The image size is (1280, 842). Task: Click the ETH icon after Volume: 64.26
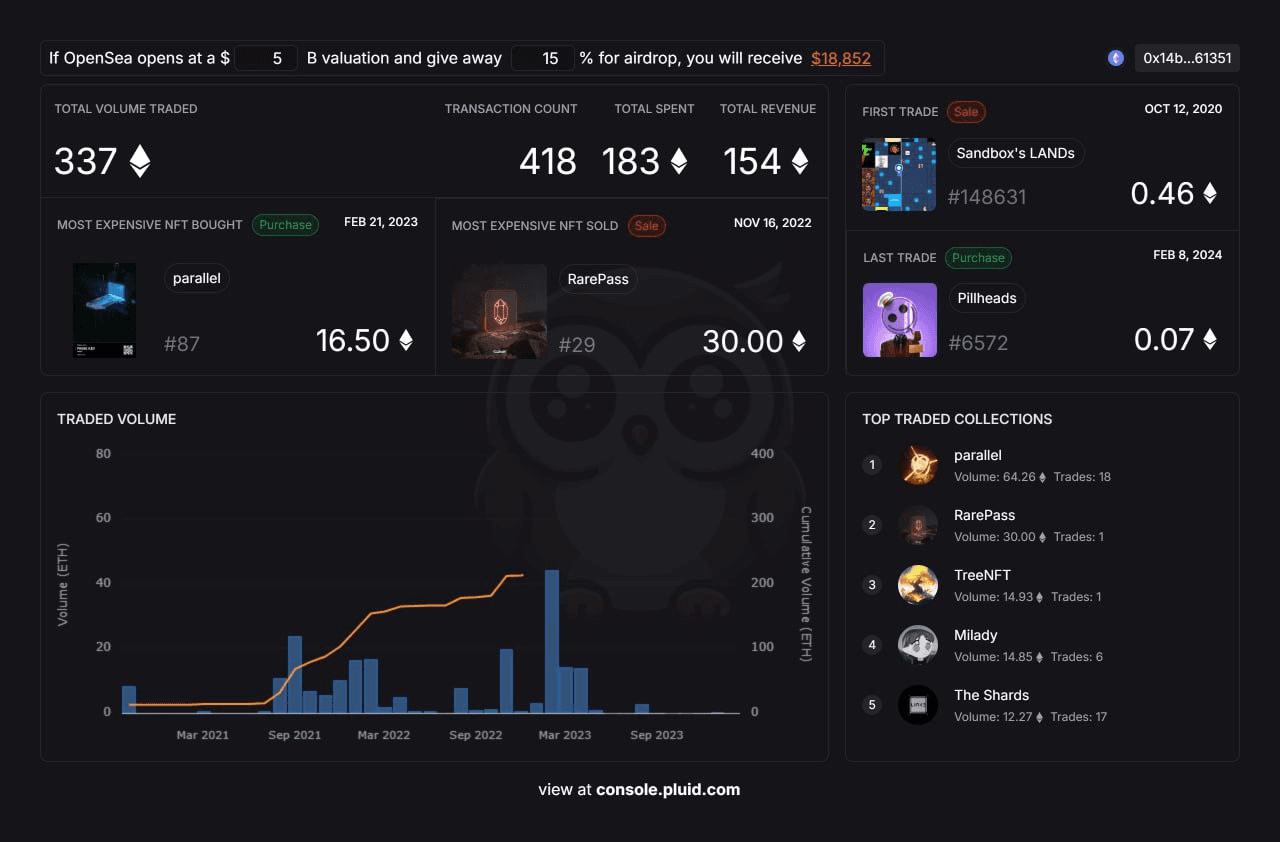[1043, 477]
